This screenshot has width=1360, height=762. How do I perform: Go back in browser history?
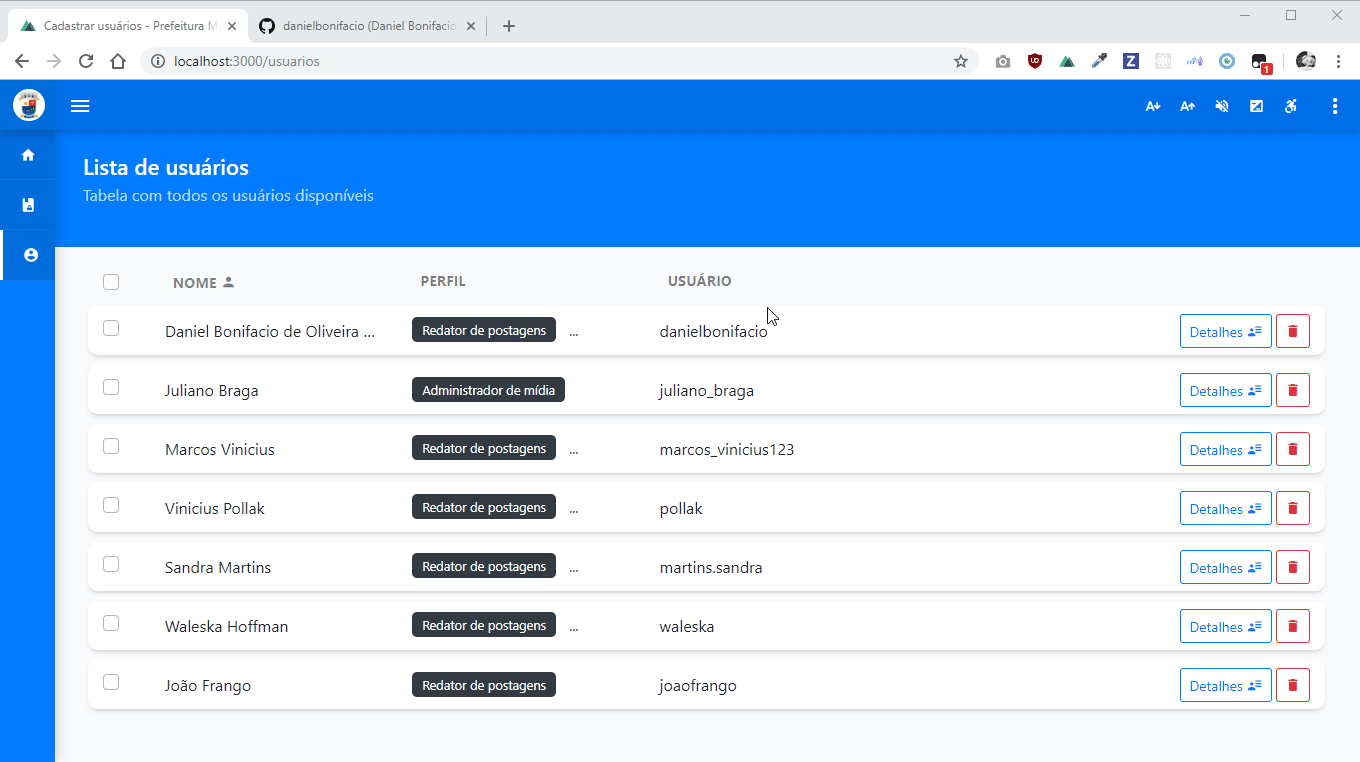point(22,61)
